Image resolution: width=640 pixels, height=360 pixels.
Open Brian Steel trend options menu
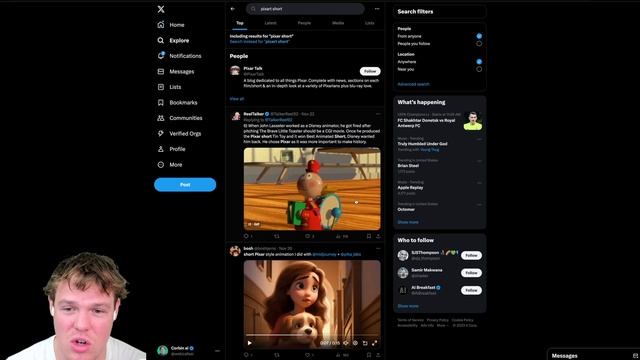coord(479,161)
